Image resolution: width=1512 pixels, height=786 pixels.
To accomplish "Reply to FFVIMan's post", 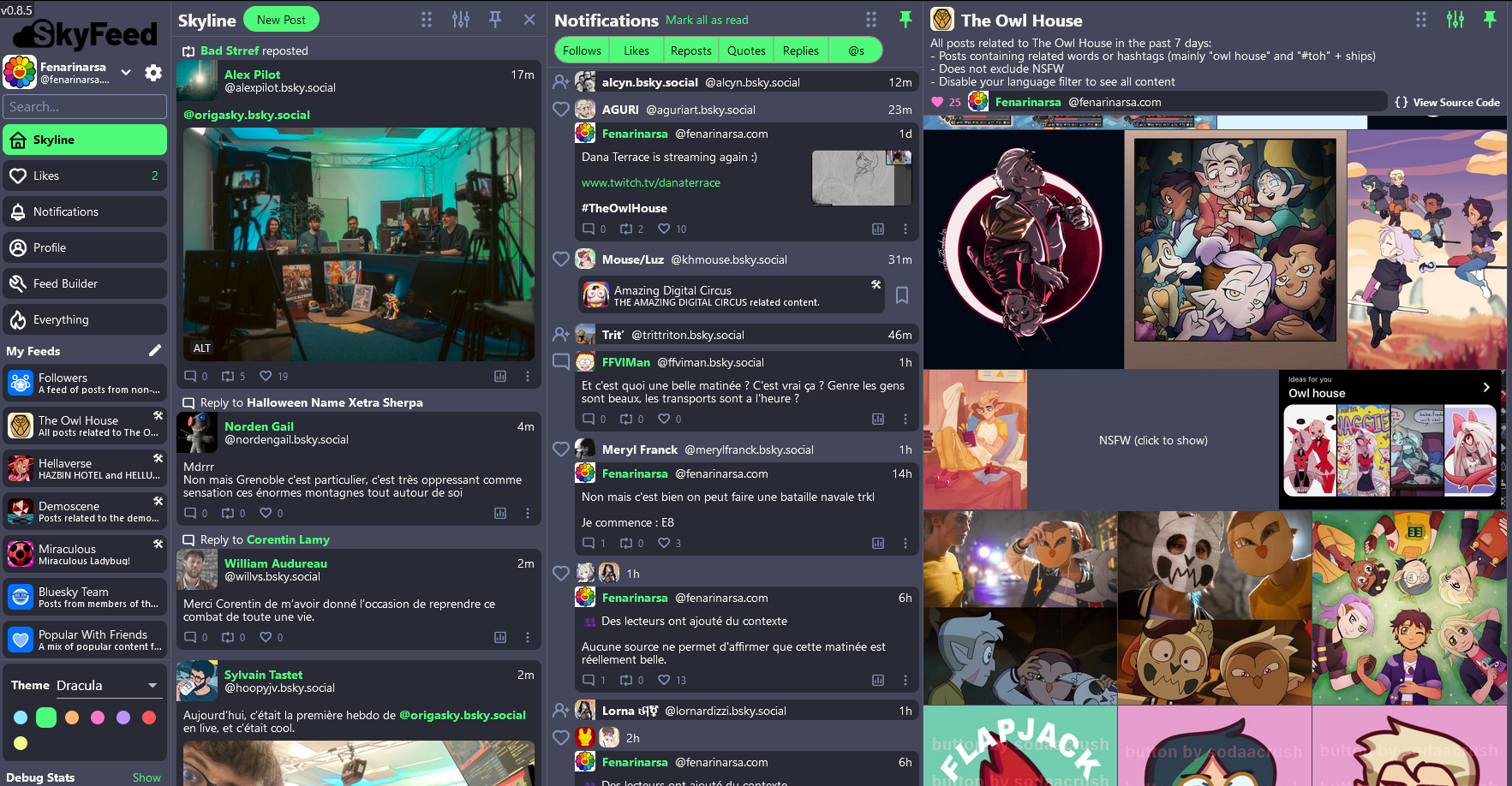I will coord(589,419).
